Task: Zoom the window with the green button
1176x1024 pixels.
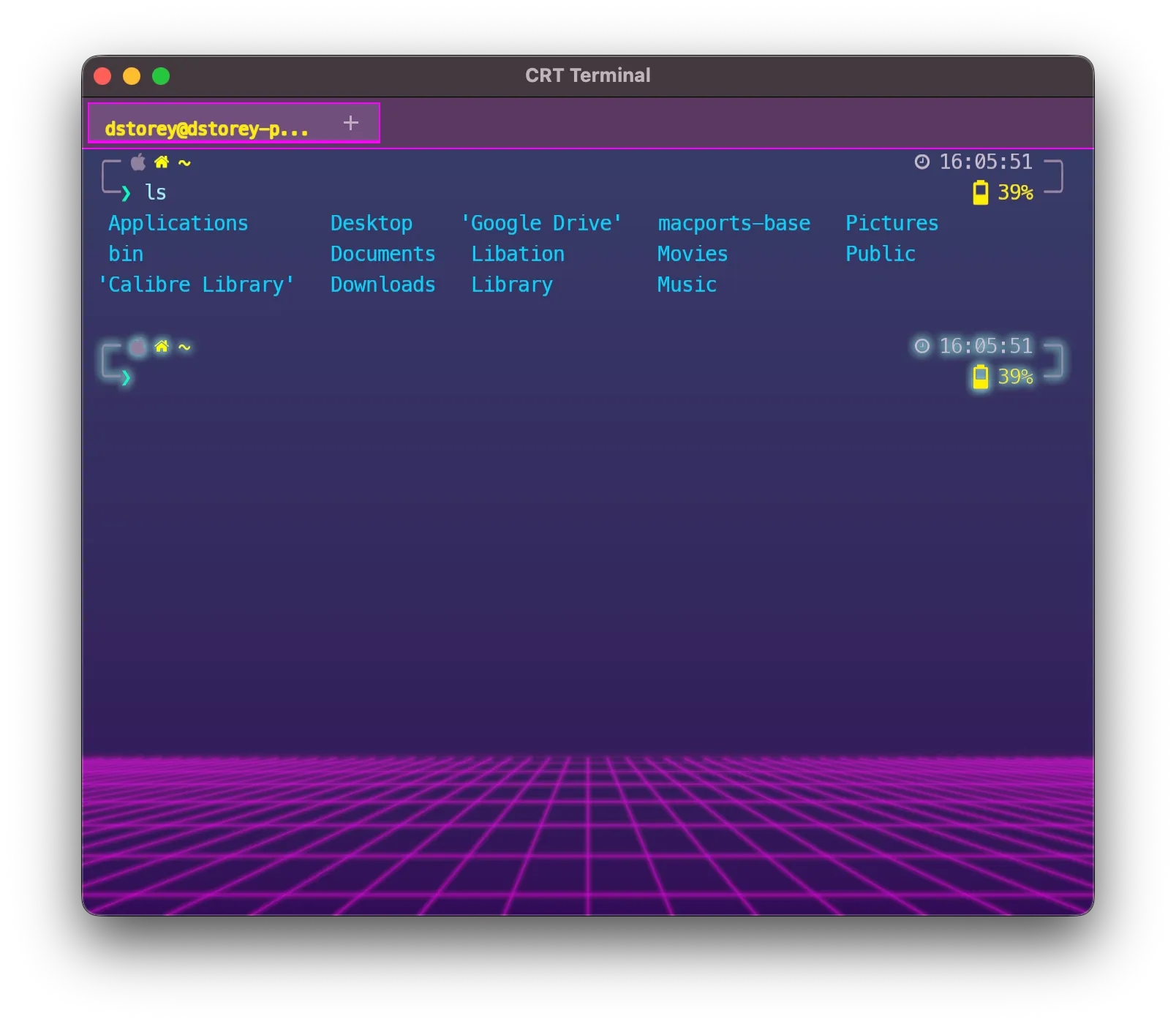Action: point(161,76)
